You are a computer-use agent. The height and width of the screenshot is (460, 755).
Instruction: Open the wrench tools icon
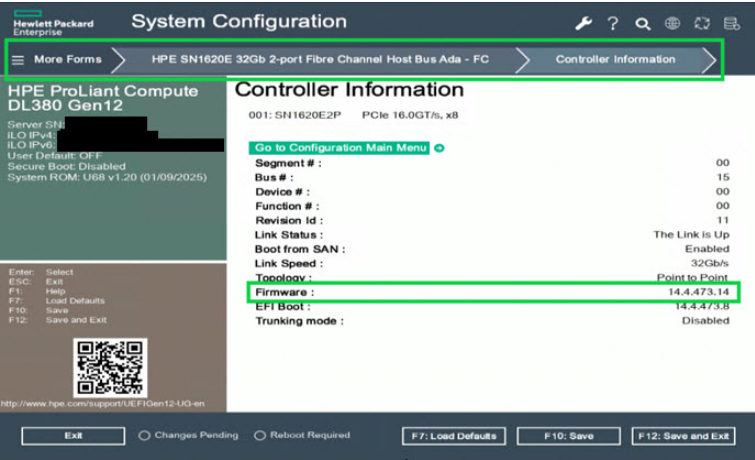tap(583, 23)
